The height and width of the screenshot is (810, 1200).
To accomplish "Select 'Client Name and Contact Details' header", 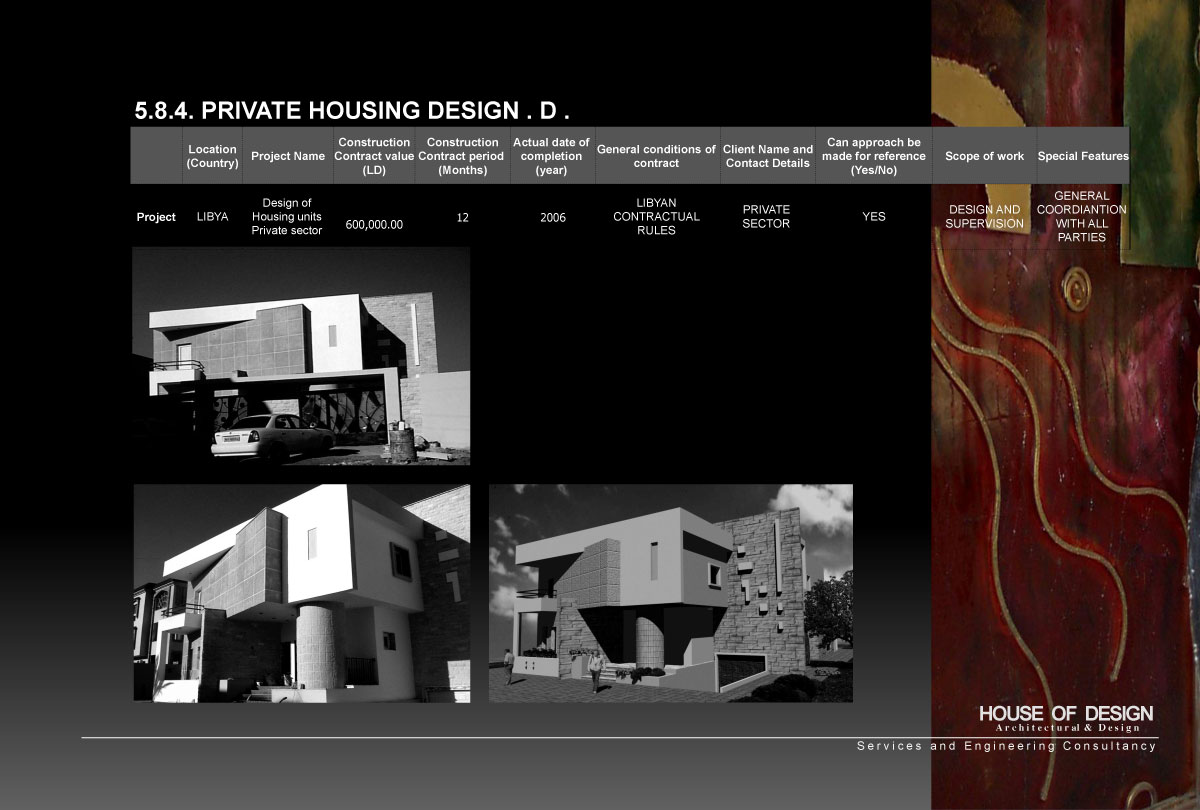I will point(768,156).
